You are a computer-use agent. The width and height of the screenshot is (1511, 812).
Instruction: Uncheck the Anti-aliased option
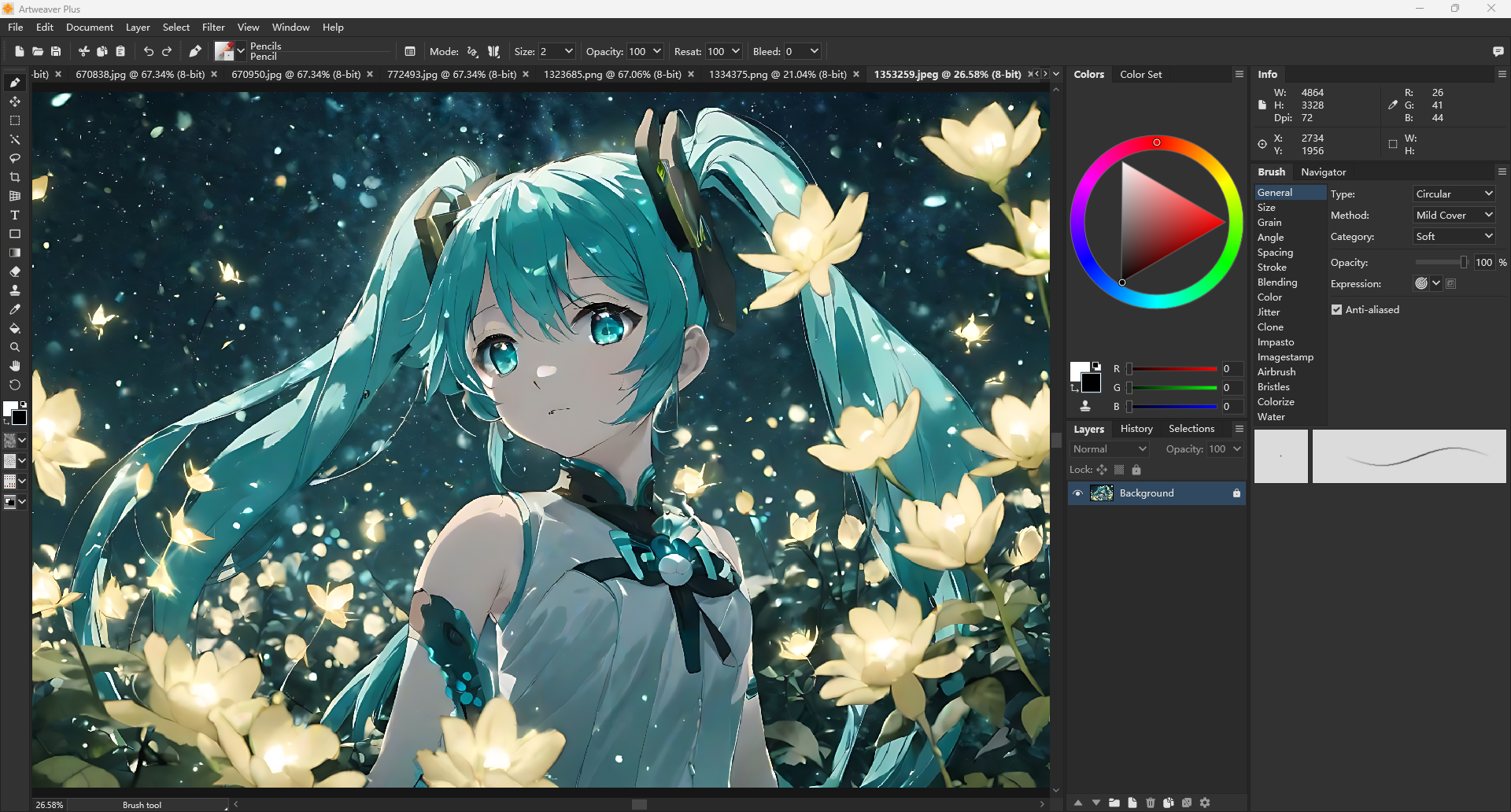pos(1336,309)
